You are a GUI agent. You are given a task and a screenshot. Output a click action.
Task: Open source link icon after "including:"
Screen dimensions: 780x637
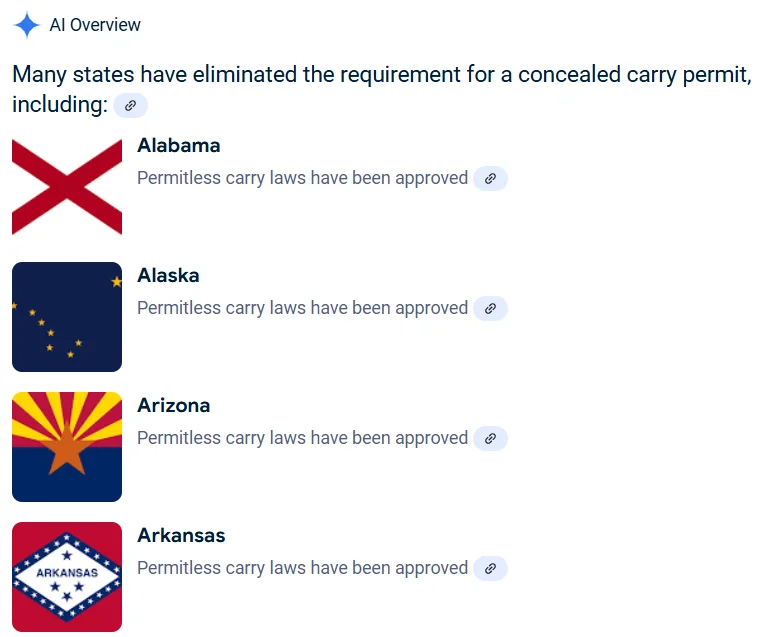point(130,105)
